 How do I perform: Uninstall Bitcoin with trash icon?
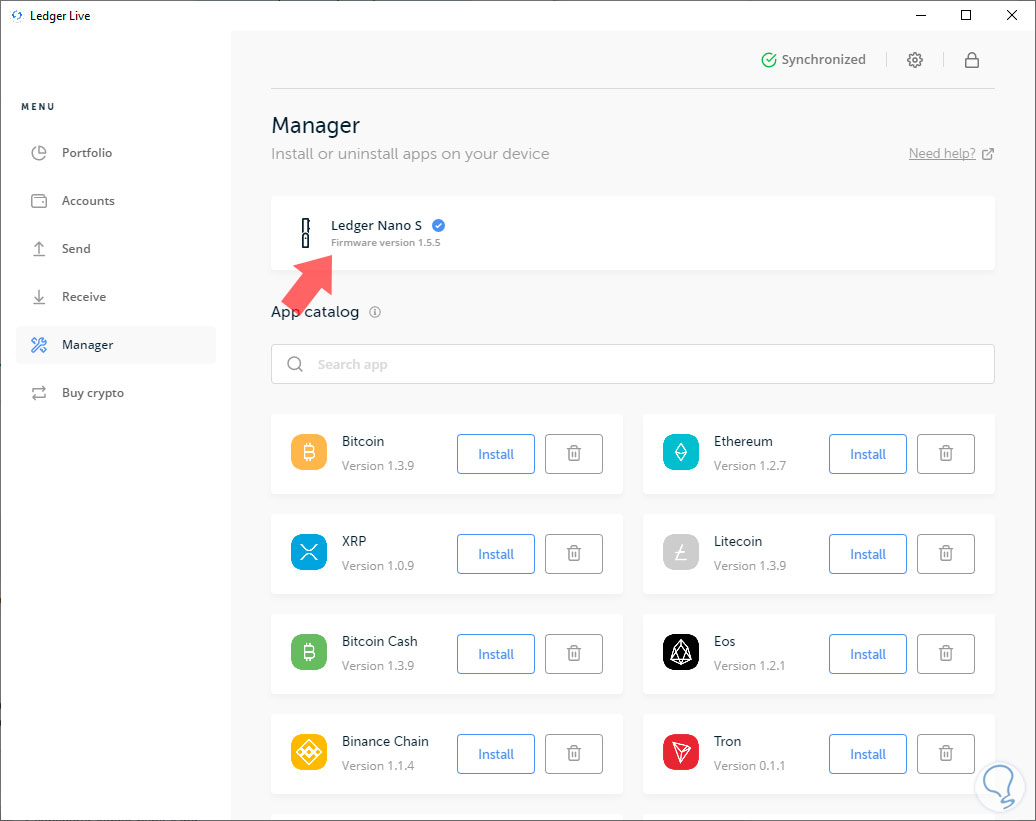[x=574, y=454]
